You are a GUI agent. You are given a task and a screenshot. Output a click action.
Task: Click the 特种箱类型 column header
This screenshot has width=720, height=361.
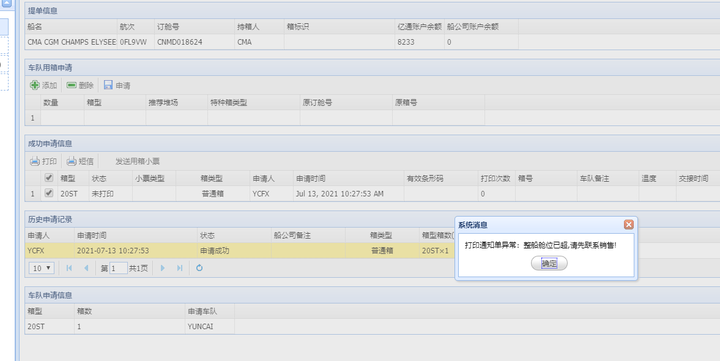[x=253, y=102]
